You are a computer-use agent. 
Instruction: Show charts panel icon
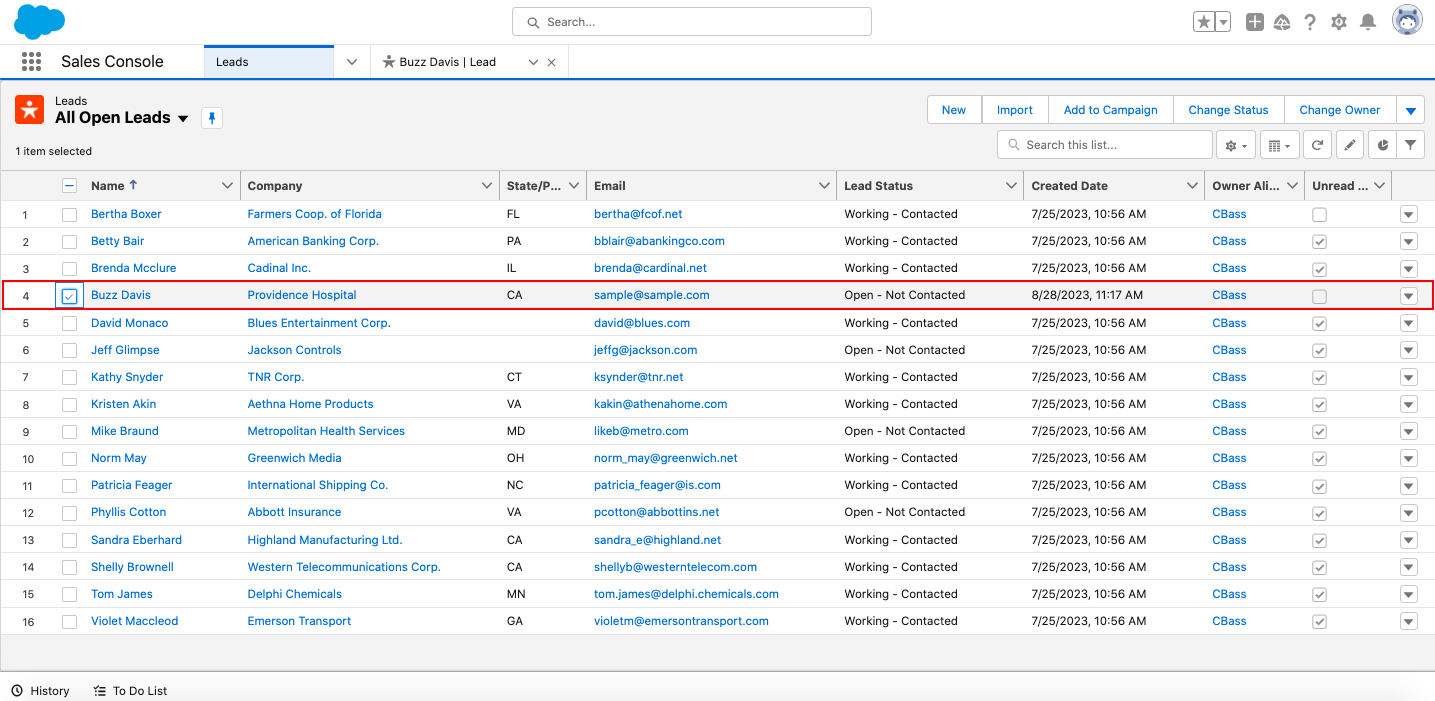coord(1382,145)
